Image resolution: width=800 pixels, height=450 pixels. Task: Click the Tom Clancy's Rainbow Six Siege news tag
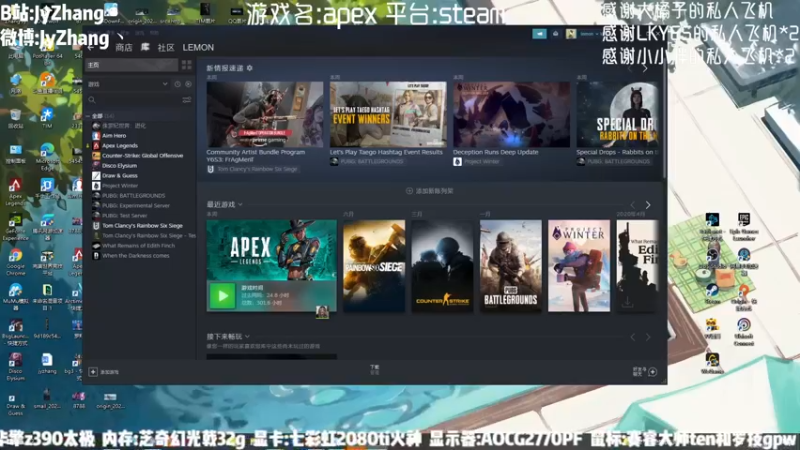(253, 169)
